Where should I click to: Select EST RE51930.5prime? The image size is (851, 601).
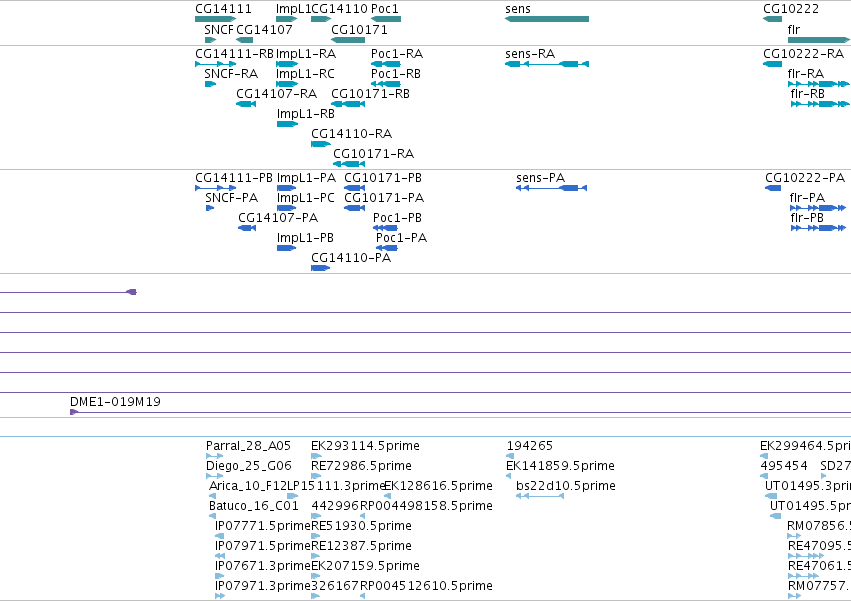pos(316,536)
